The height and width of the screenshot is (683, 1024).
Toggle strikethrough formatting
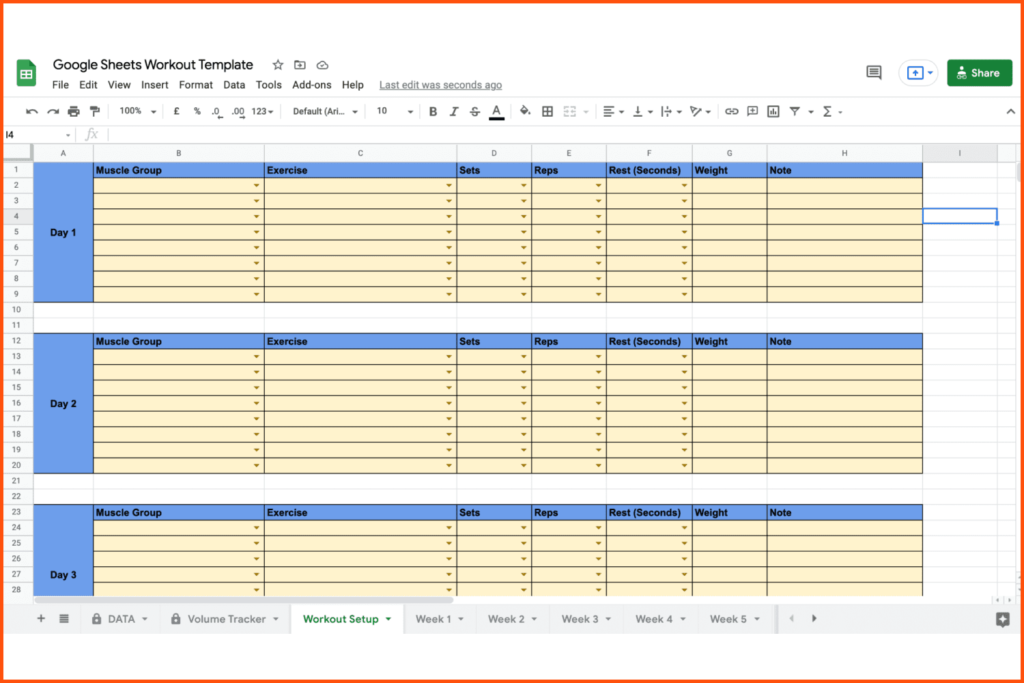pyautogui.click(x=473, y=111)
